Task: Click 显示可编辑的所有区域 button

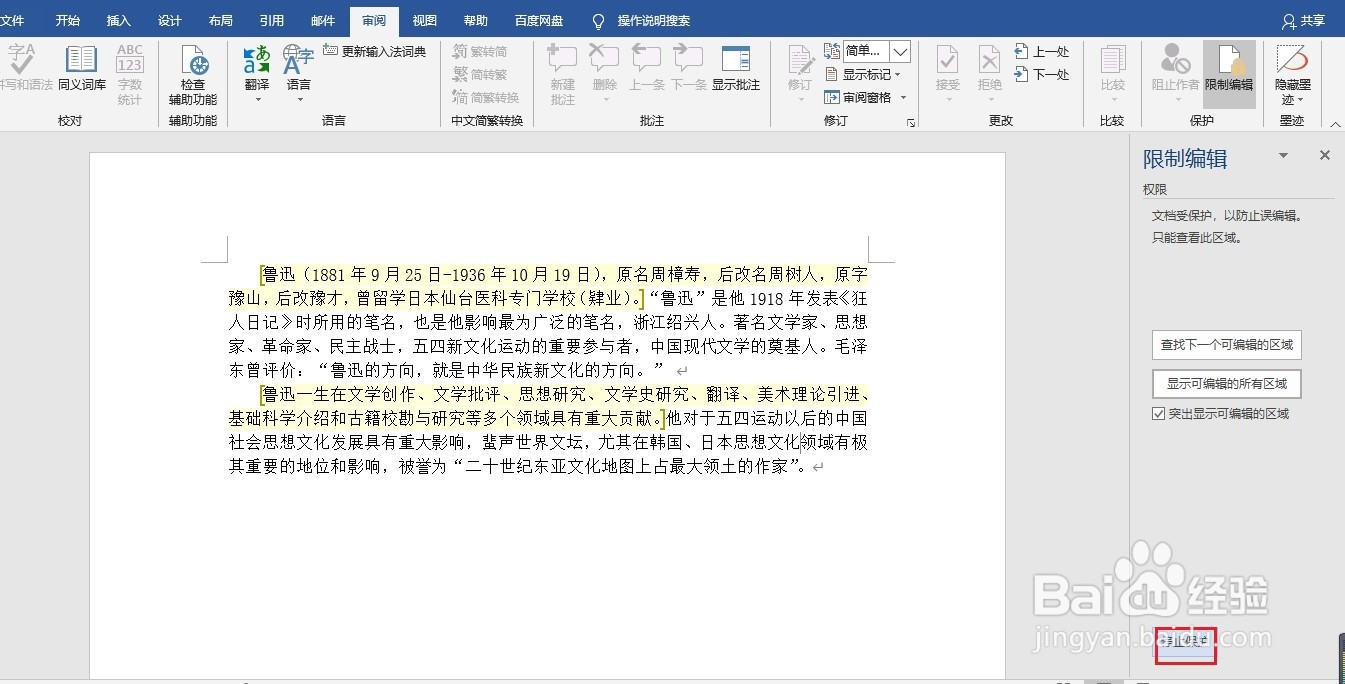Action: click(x=1226, y=383)
